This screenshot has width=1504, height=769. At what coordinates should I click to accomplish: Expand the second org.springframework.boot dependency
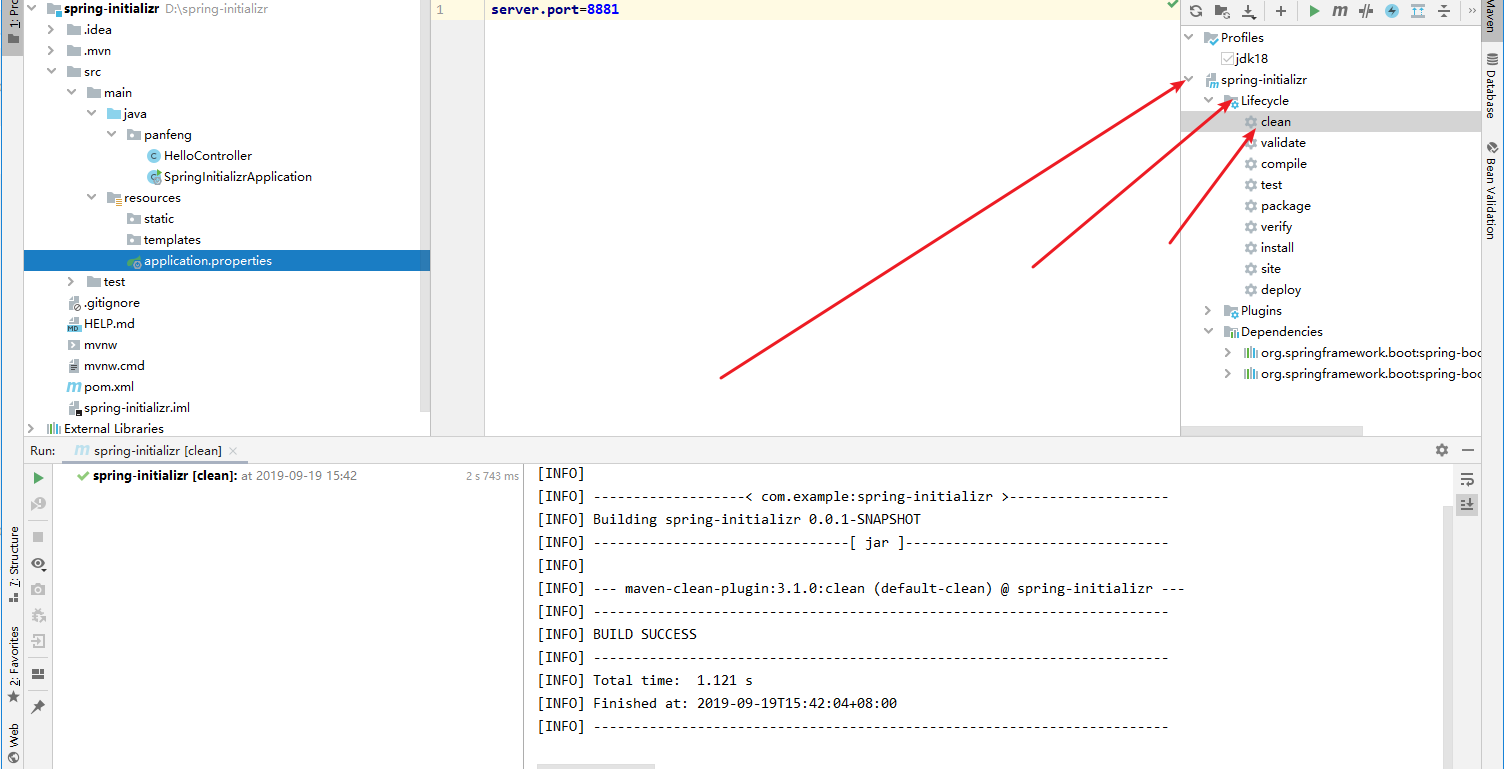tap(1228, 374)
